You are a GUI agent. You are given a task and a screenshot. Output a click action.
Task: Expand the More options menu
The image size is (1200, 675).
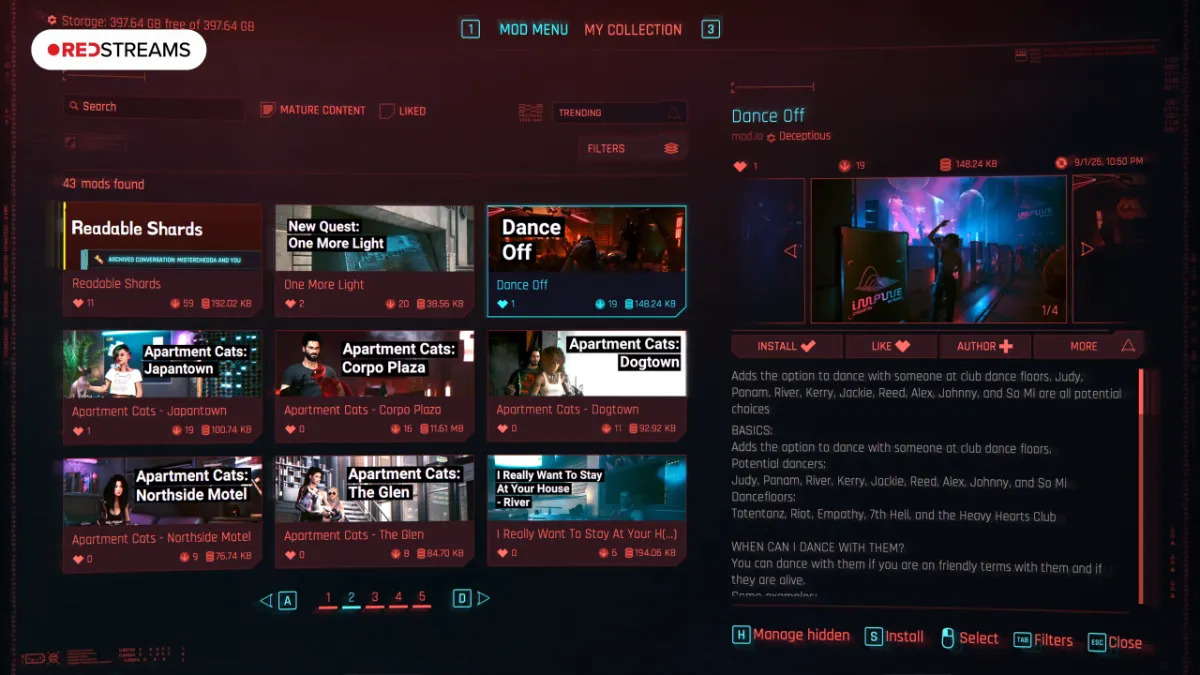tap(1086, 346)
